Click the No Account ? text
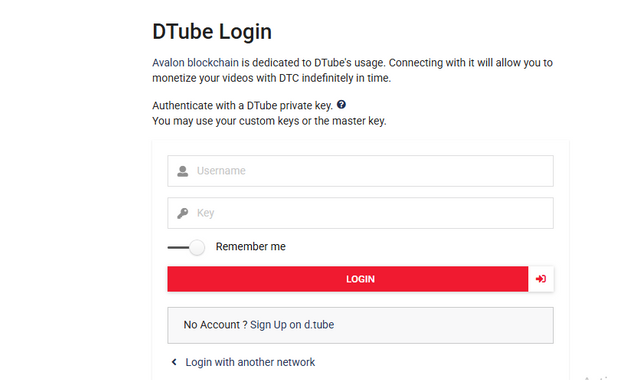The width and height of the screenshot is (624, 380). [212, 325]
